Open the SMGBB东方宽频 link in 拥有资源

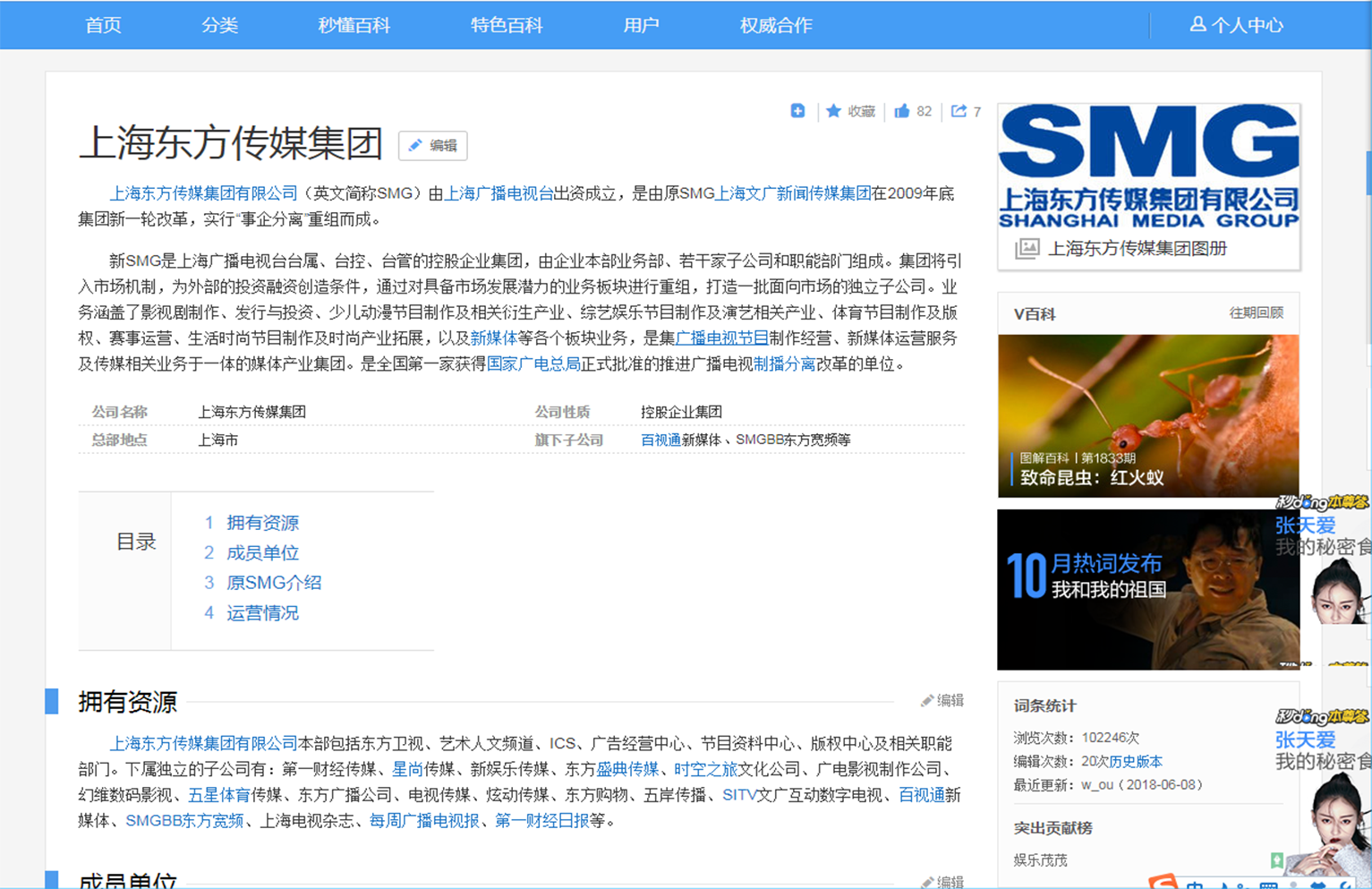[184, 821]
